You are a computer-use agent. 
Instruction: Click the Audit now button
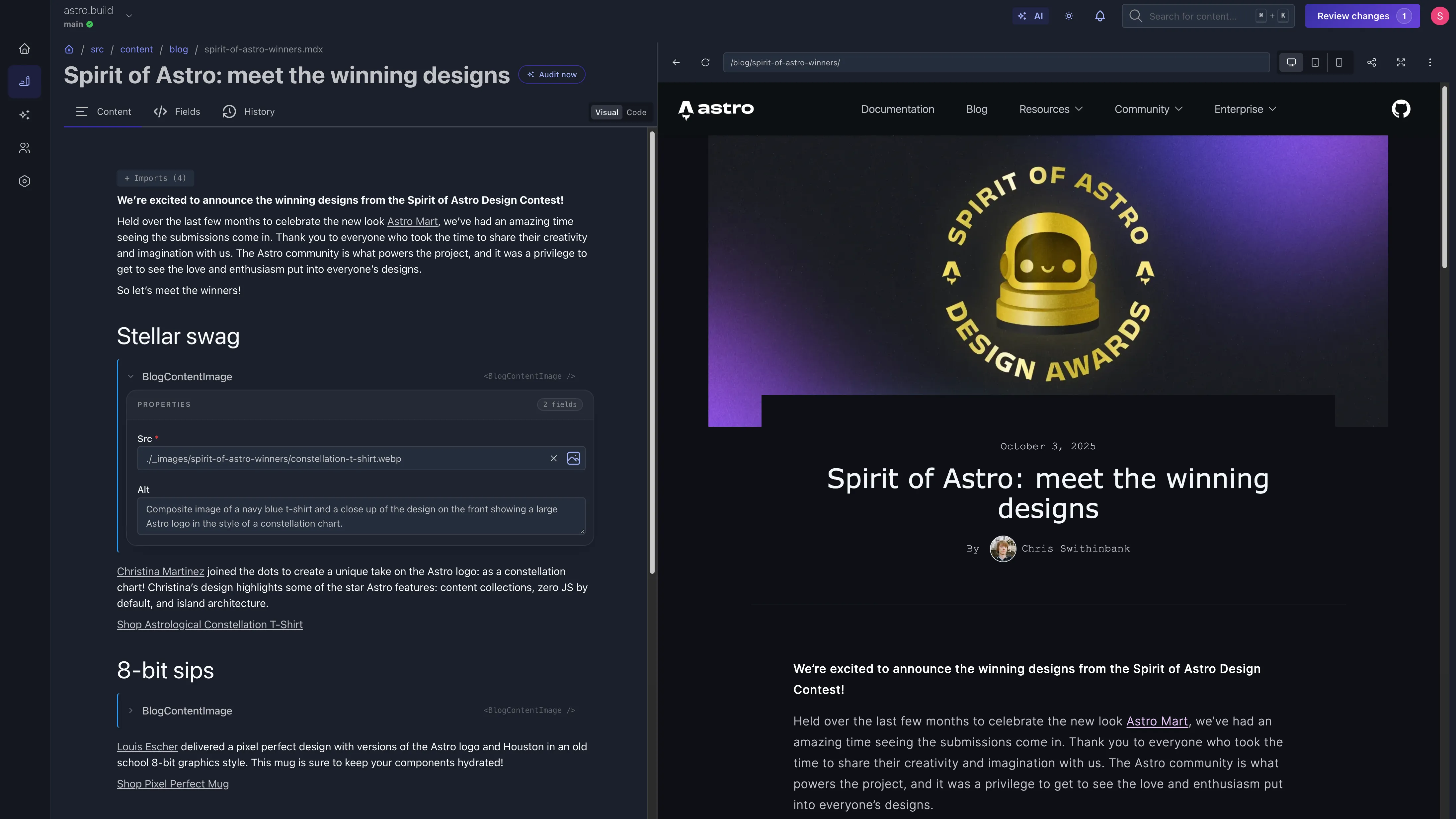(x=552, y=75)
